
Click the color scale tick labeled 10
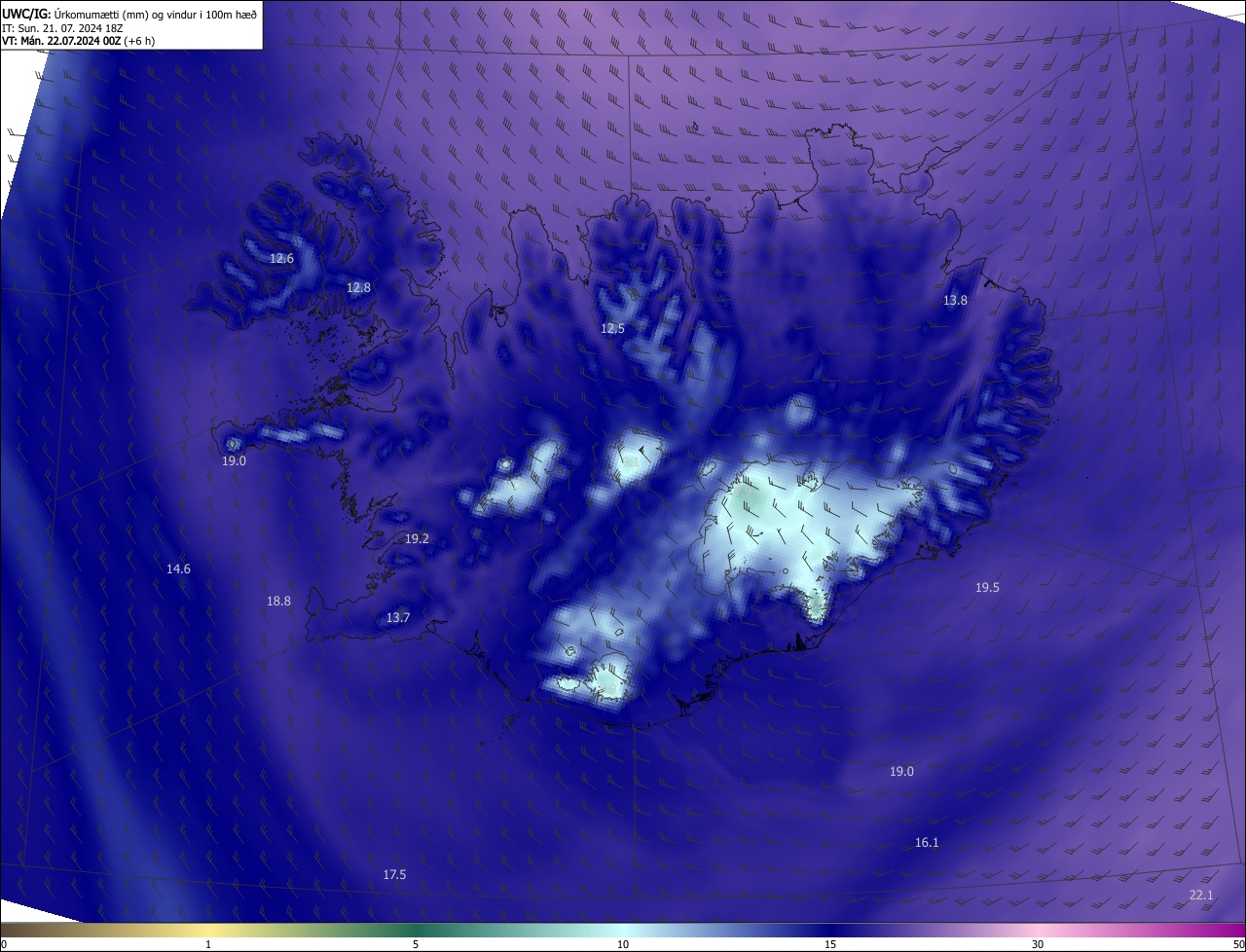pyautogui.click(x=623, y=944)
